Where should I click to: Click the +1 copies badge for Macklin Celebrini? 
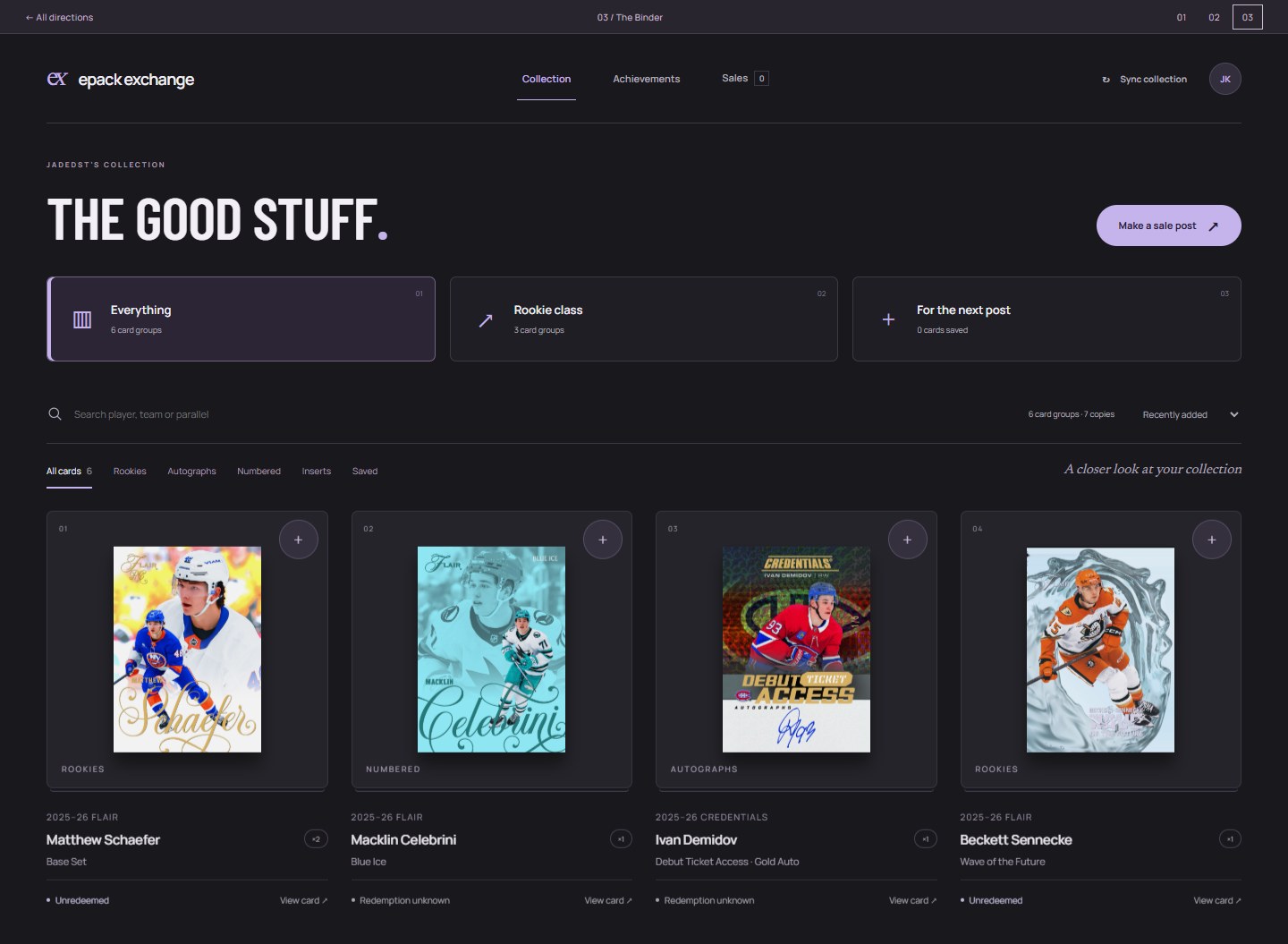[621, 839]
